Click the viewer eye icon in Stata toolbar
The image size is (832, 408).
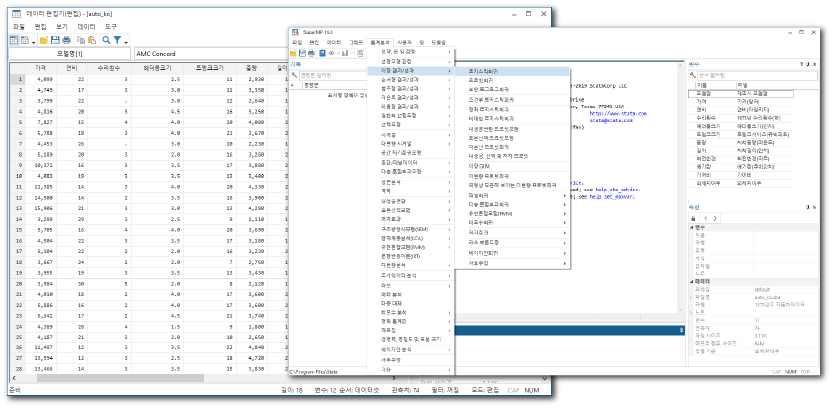click(332, 53)
